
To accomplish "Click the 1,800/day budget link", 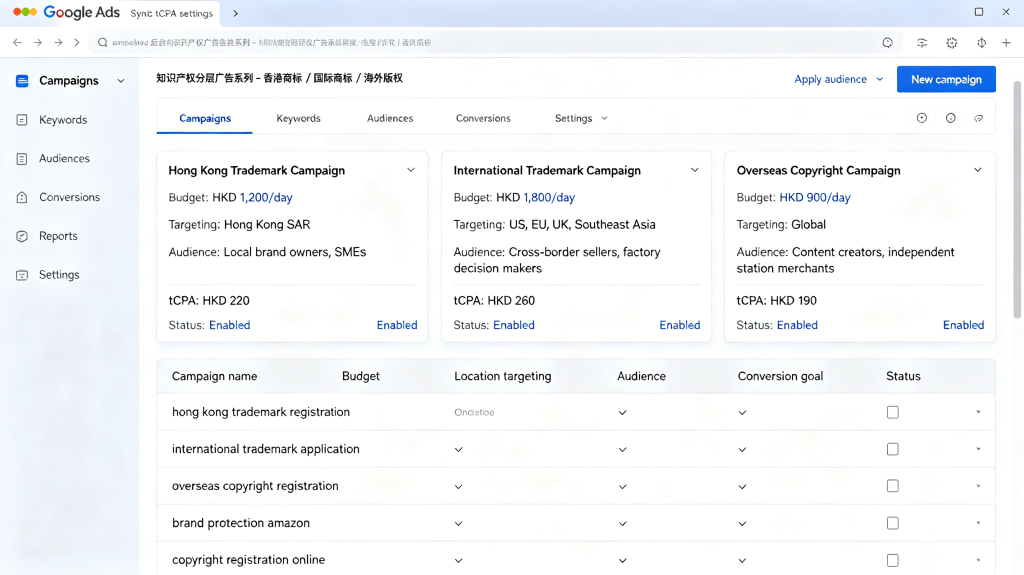I will (549, 197).
